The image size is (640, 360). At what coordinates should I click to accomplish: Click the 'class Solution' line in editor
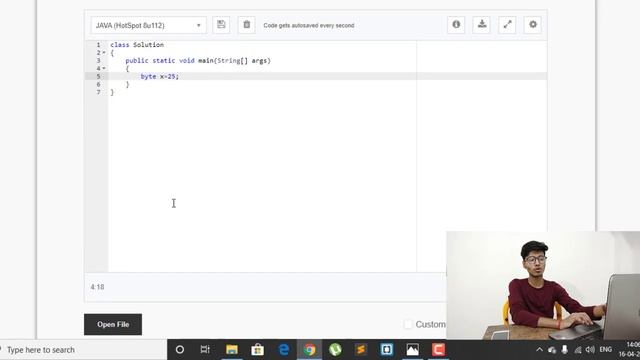(x=137, y=45)
